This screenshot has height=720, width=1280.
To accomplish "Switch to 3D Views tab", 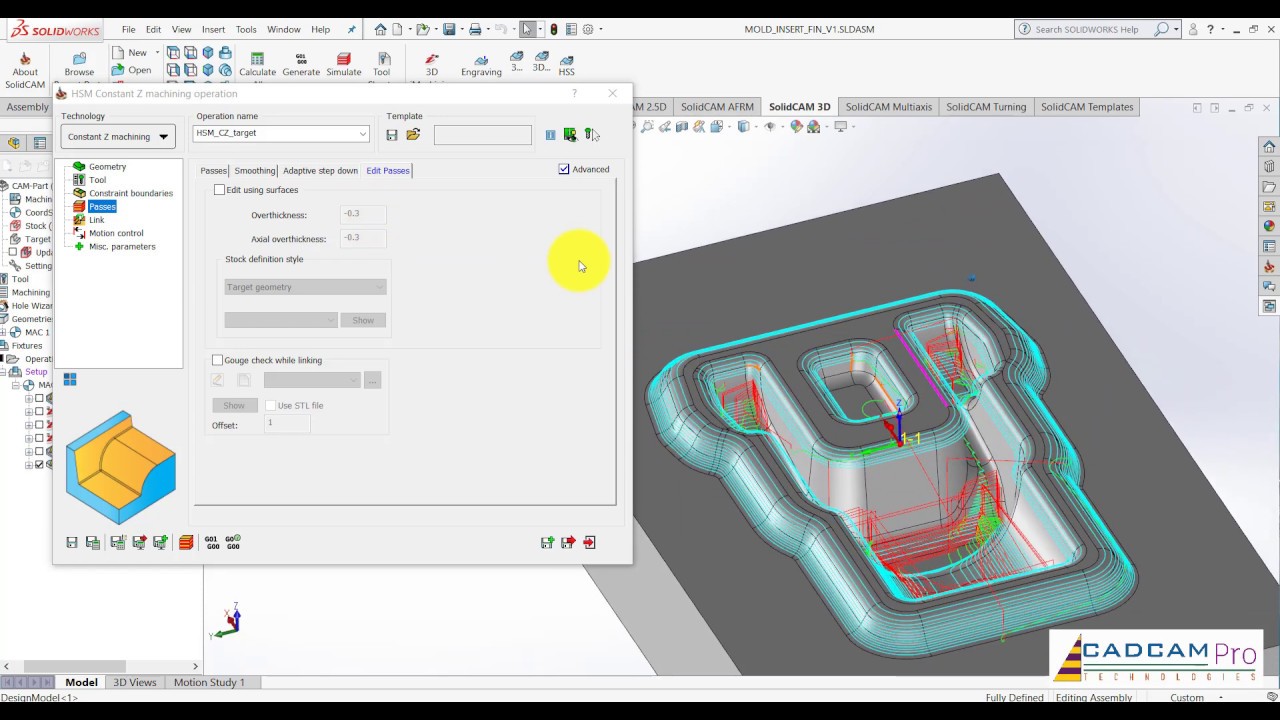I will click(x=134, y=682).
